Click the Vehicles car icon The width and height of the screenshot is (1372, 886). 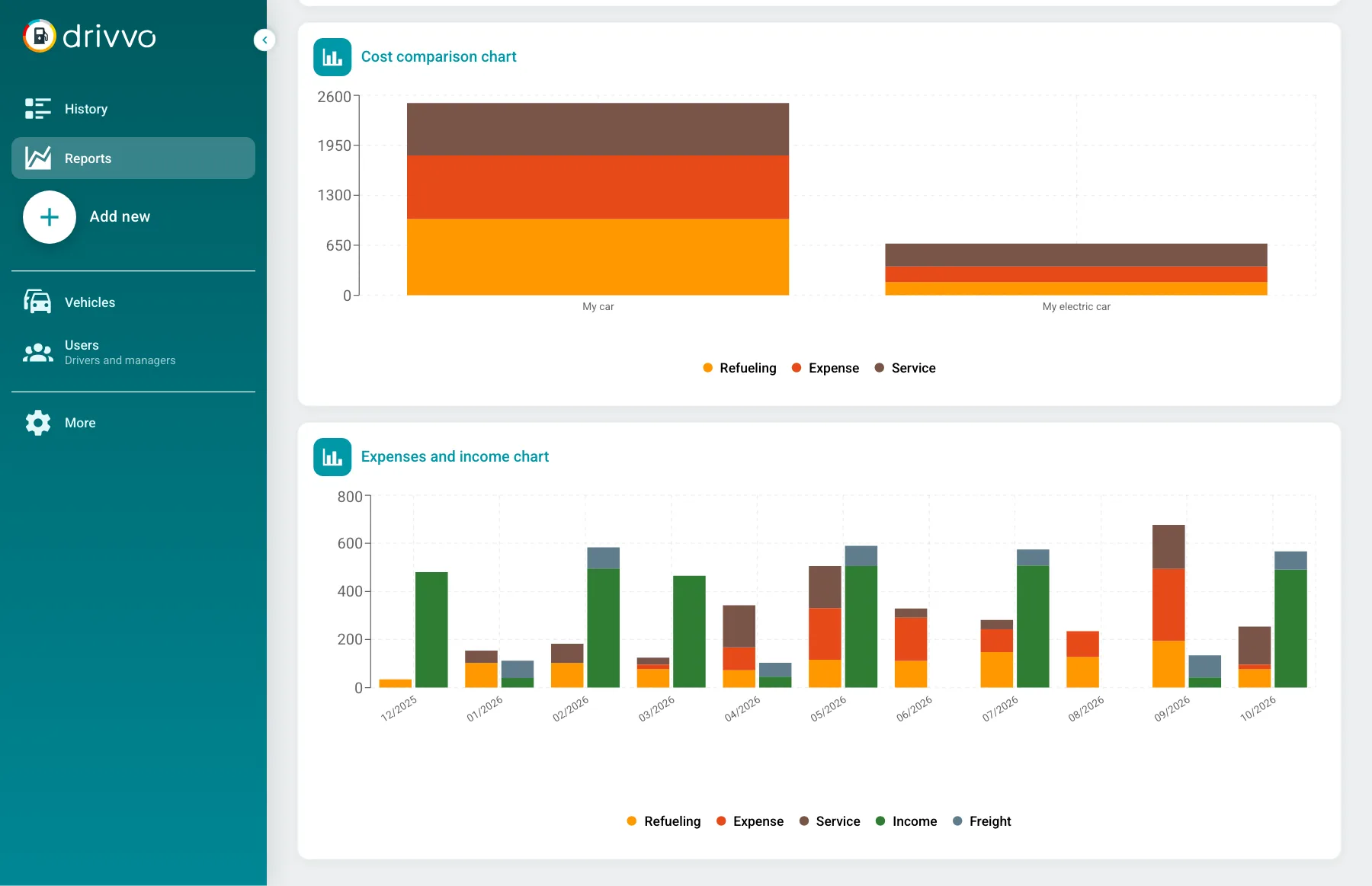(38, 302)
